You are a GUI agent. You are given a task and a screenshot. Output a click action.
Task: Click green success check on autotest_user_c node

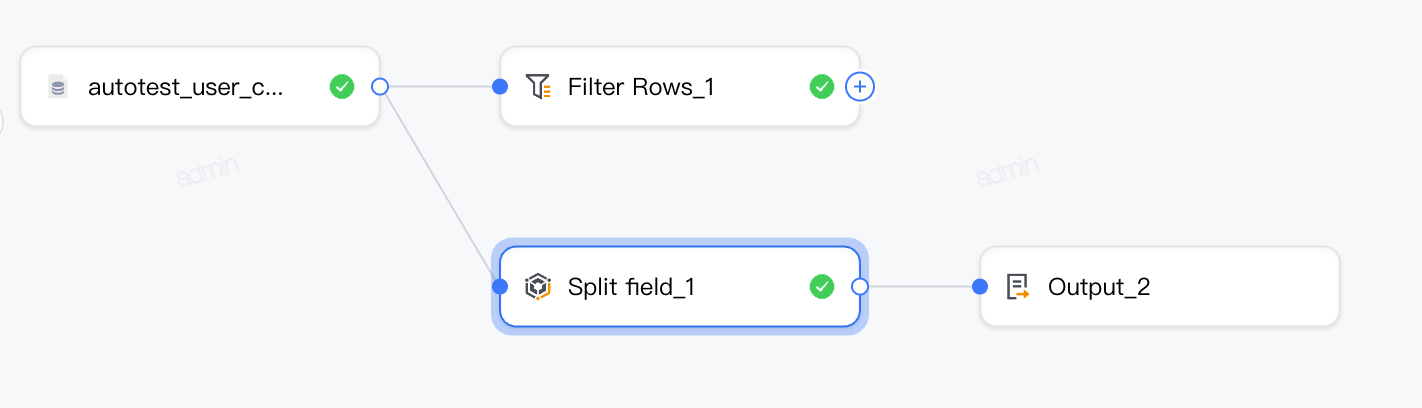342,87
